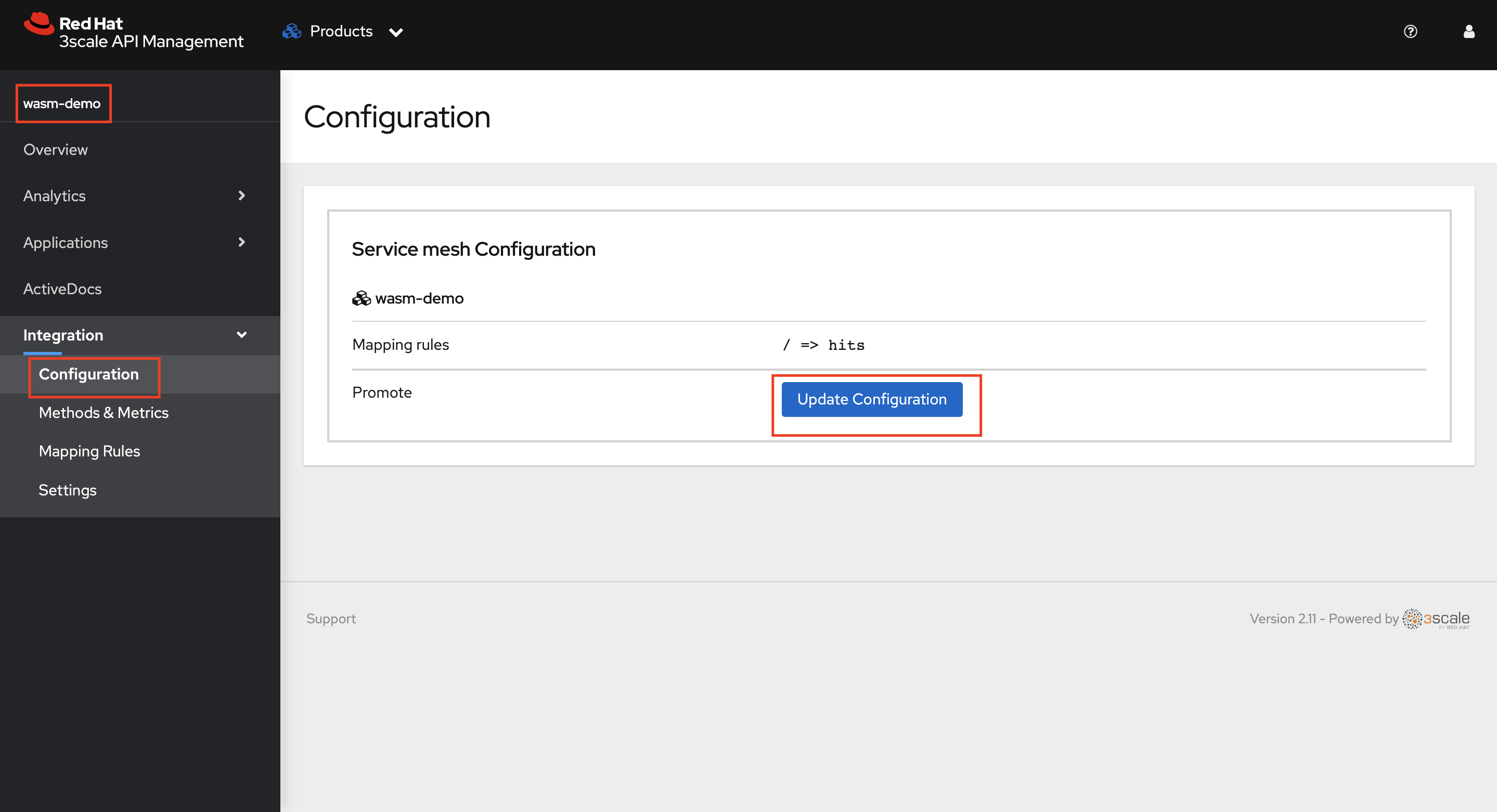
Task: Click the Settings navigation item
Action: pos(67,489)
